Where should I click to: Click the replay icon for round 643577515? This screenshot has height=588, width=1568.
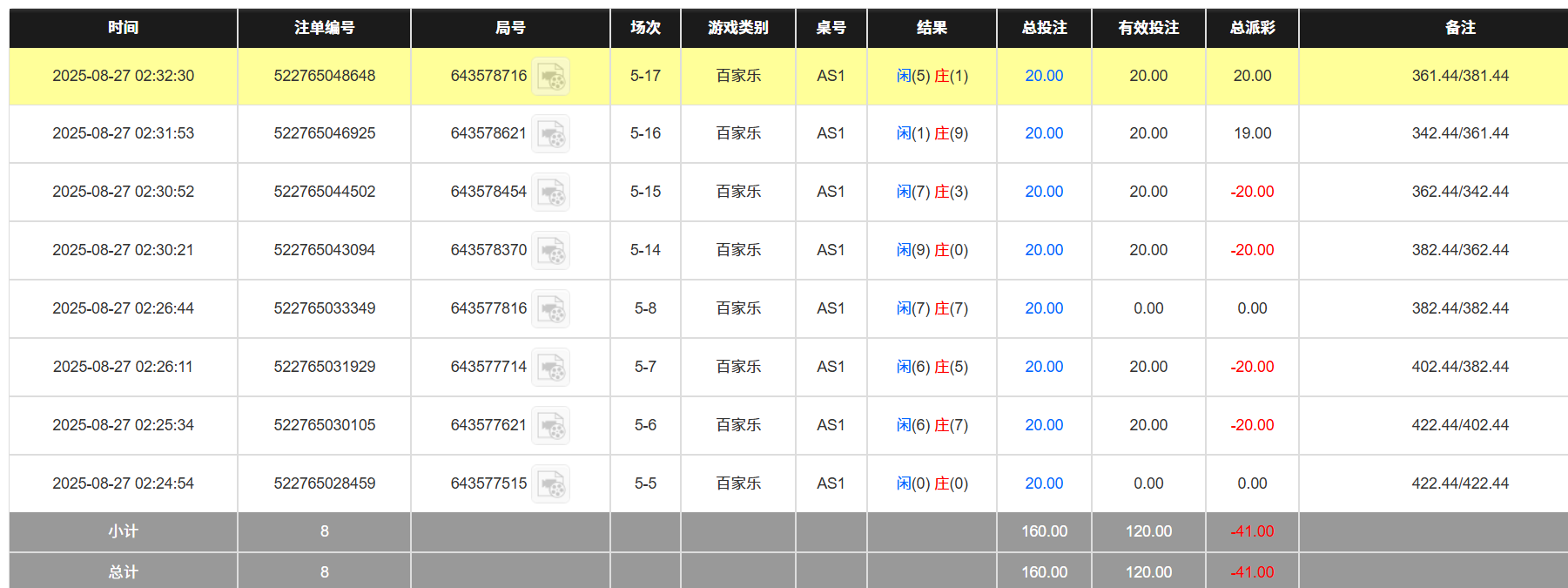pyautogui.click(x=550, y=484)
